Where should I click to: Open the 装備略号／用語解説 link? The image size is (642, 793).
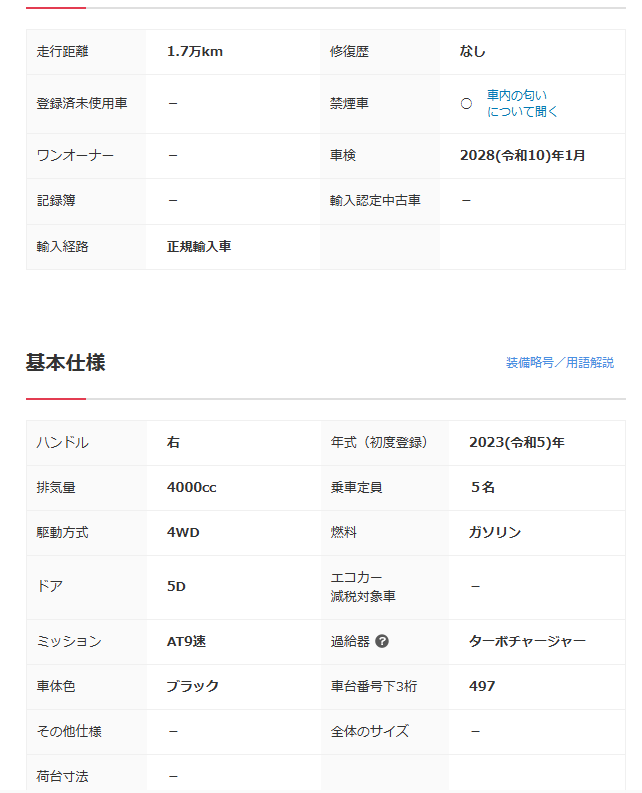559,363
